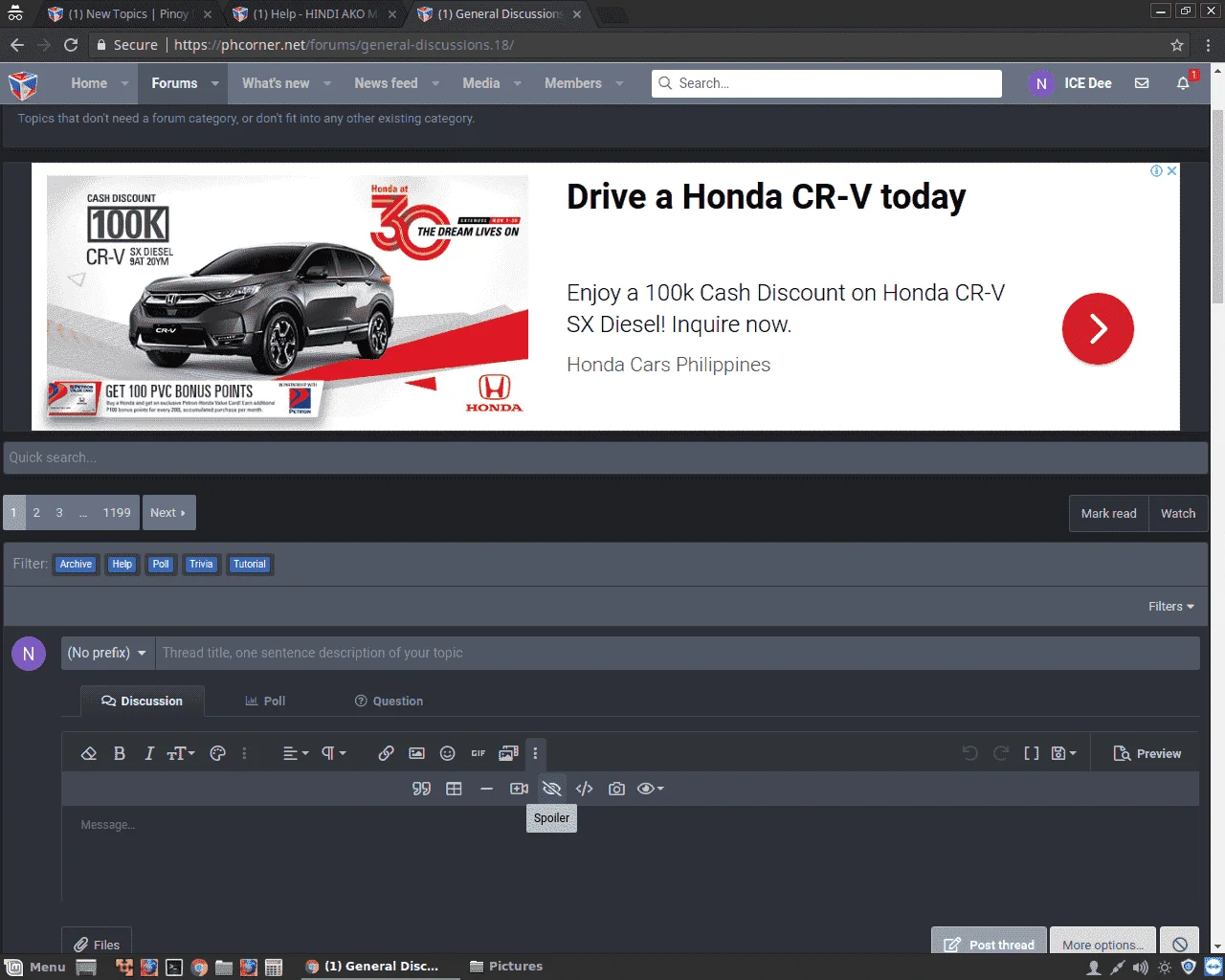Watch this forum
This screenshot has height=980, width=1225.
(x=1178, y=513)
